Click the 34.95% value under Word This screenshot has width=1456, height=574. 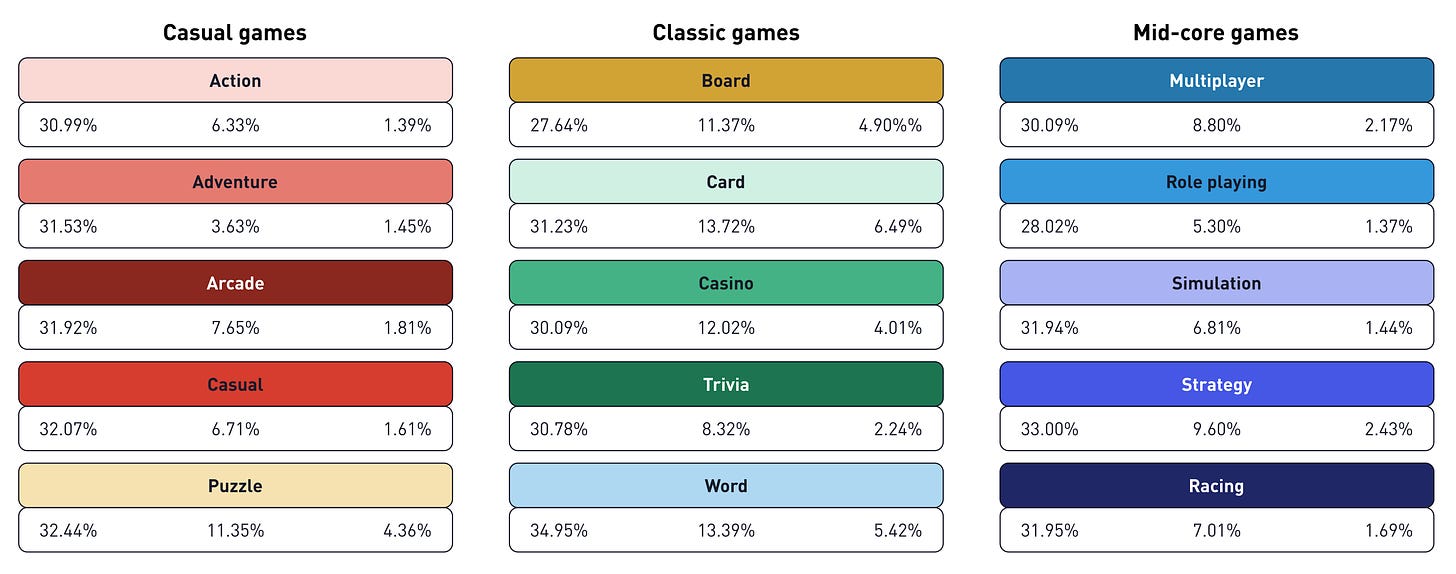(x=559, y=531)
